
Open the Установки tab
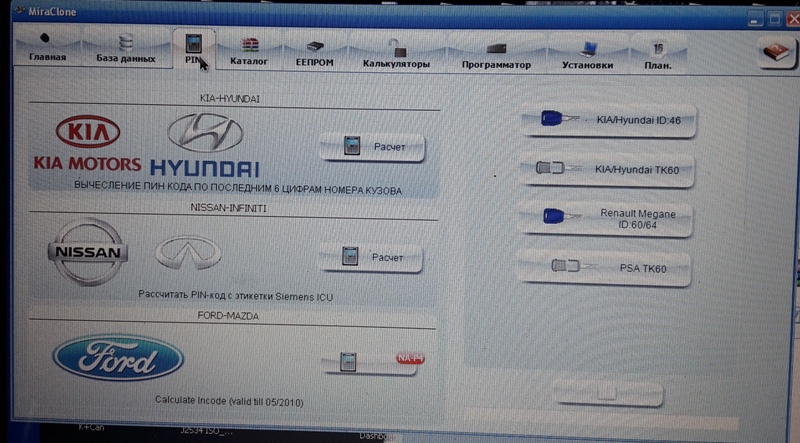[x=587, y=55]
